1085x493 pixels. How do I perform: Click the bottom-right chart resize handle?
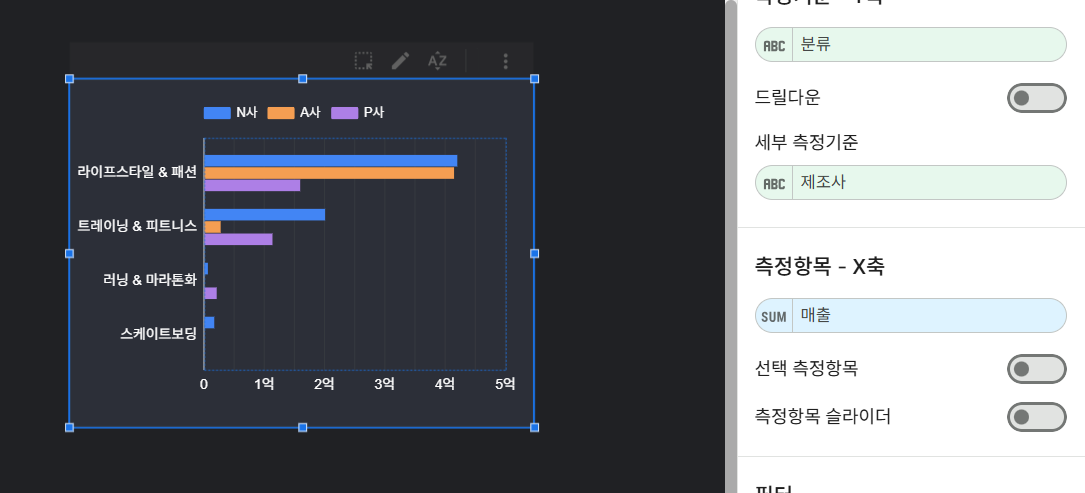click(534, 428)
